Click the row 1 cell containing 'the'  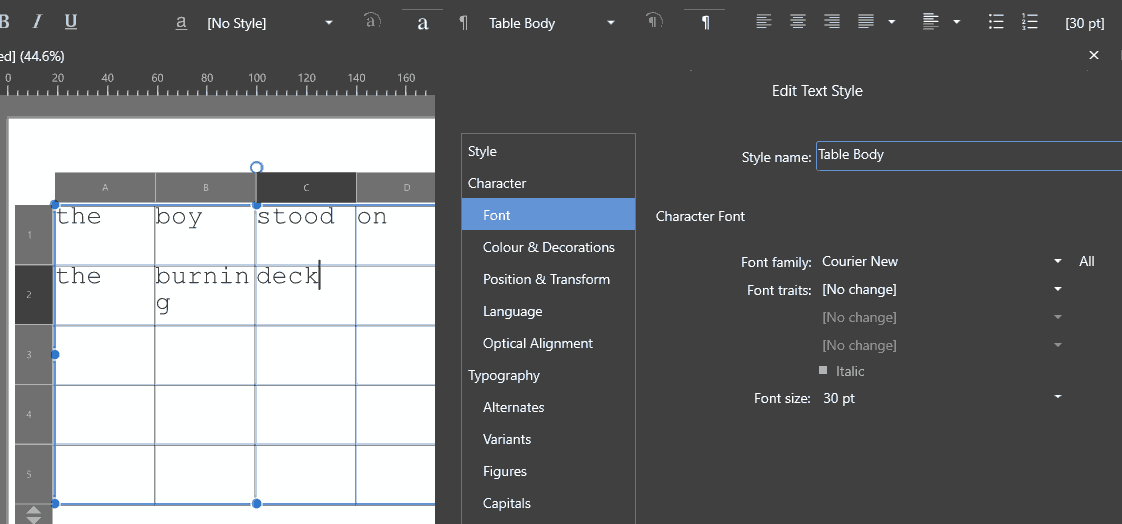(x=105, y=235)
